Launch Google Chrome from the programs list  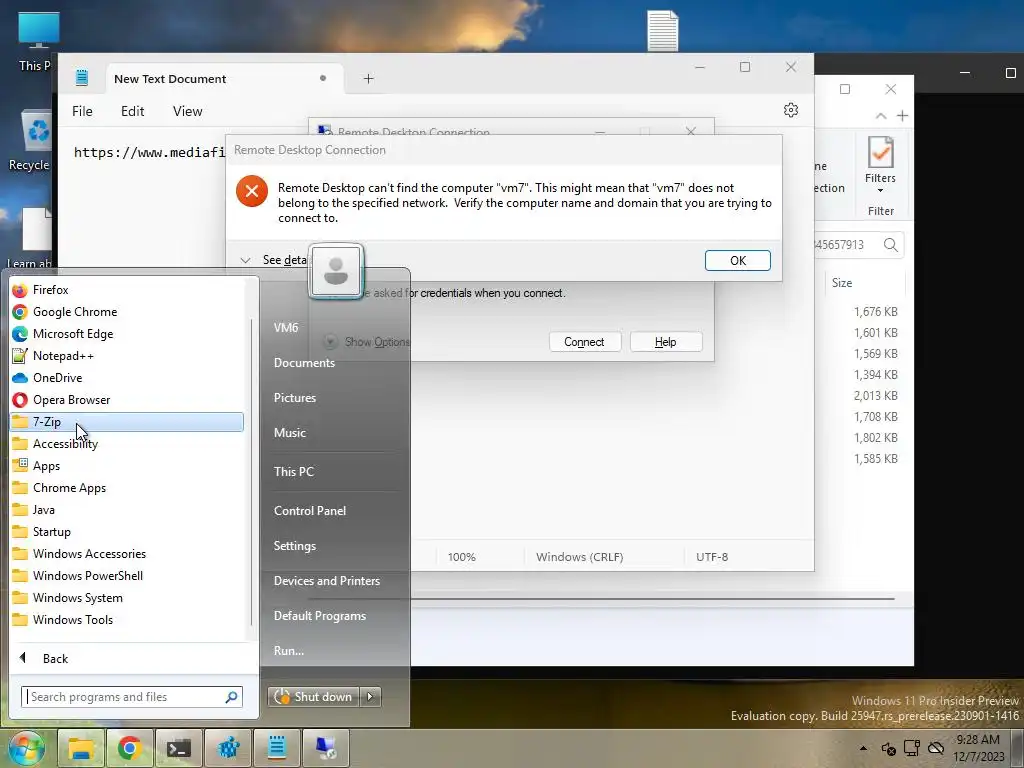click(127, 312)
